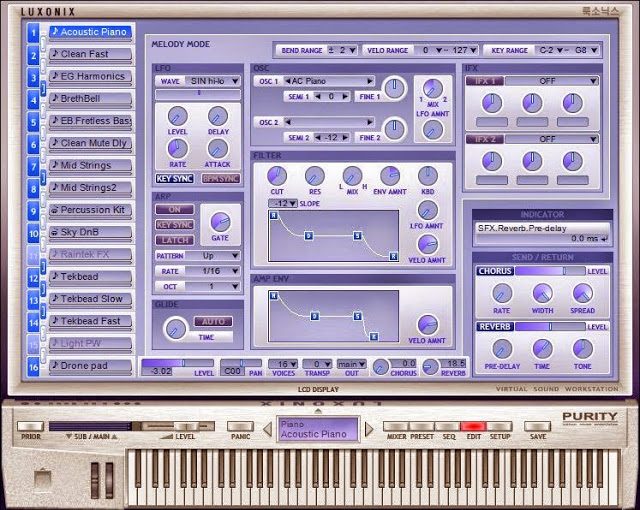This screenshot has width=640, height=510.
Task: Toggle Glide Auto mode
Action: tap(213, 322)
